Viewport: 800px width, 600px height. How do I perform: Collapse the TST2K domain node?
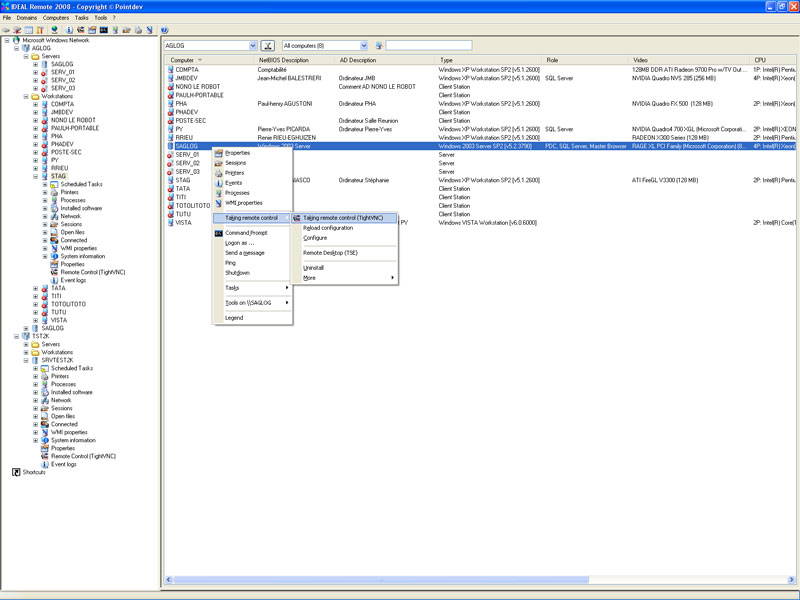point(16,336)
